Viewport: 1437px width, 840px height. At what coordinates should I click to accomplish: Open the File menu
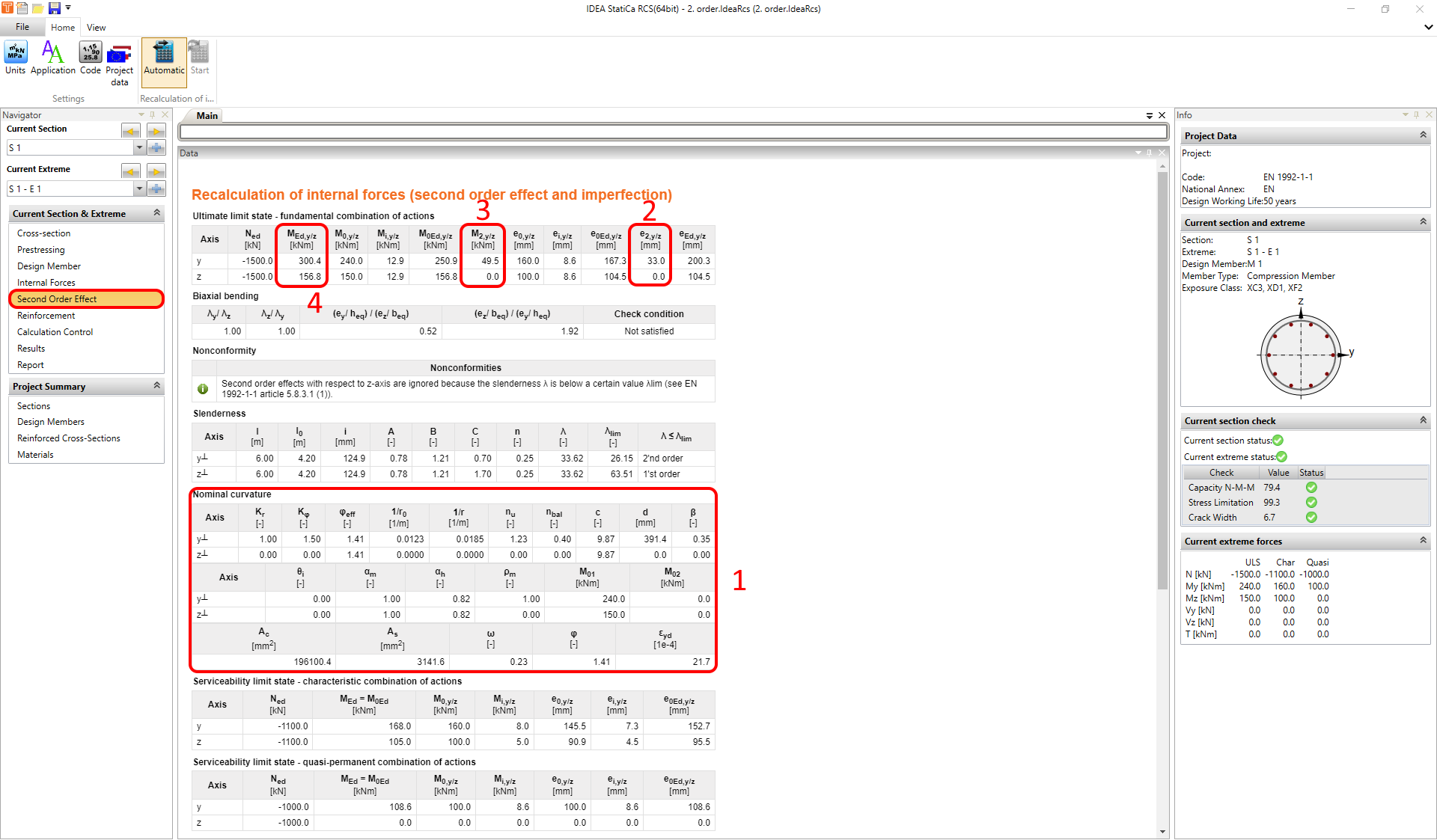coord(22,27)
